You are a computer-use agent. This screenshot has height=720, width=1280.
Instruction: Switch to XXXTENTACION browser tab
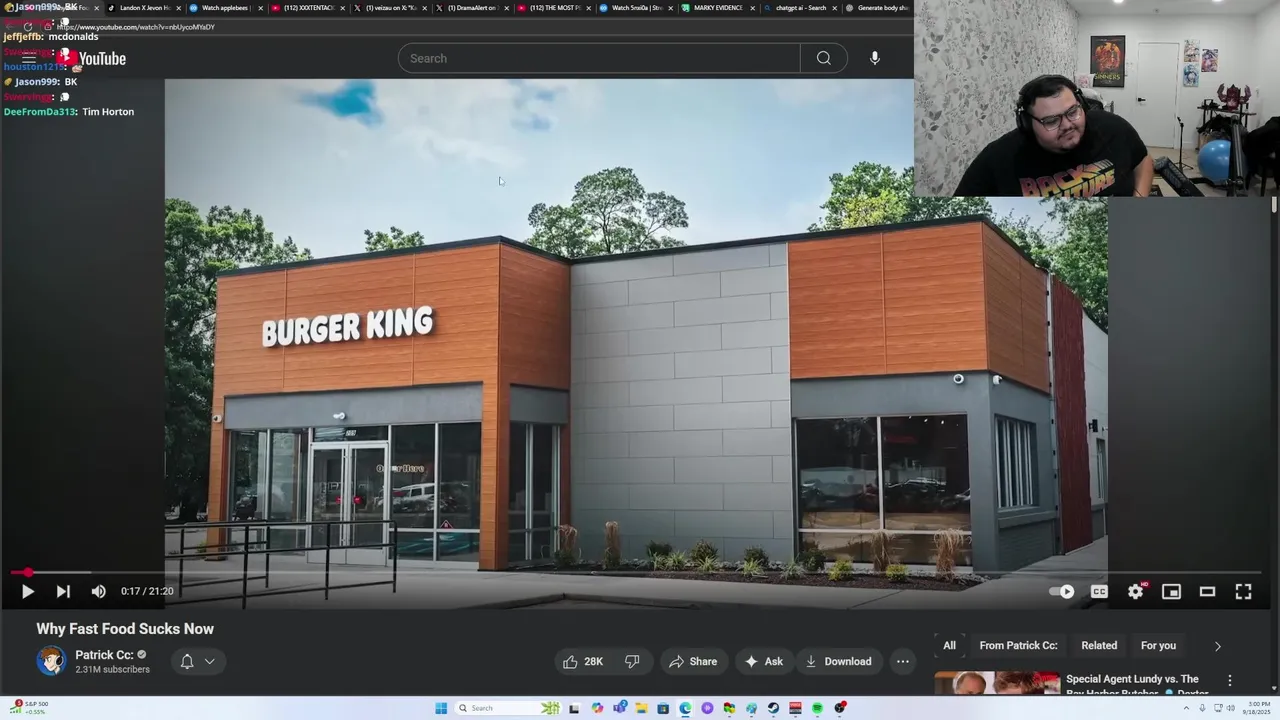pyautogui.click(x=309, y=8)
